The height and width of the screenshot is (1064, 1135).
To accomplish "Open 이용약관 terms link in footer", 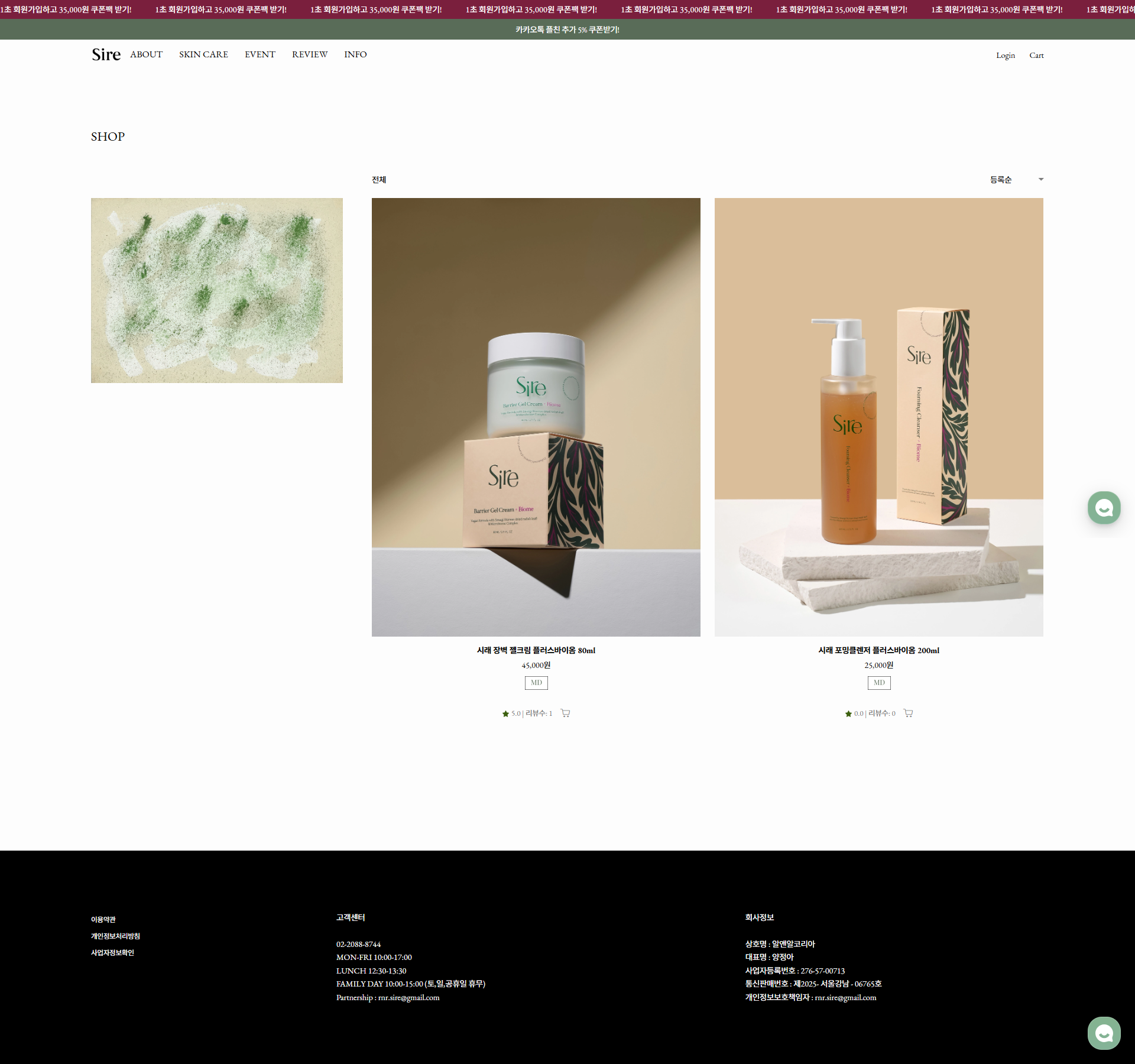I will tap(103, 920).
